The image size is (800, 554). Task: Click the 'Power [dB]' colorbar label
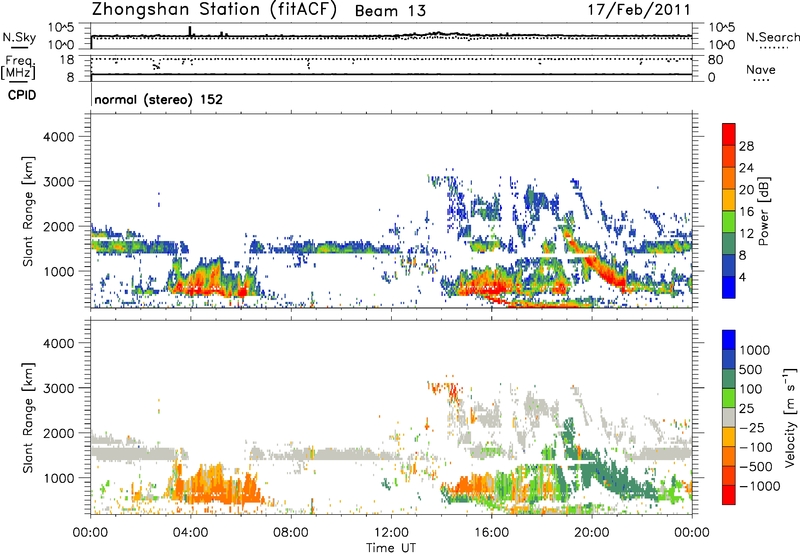(763, 211)
